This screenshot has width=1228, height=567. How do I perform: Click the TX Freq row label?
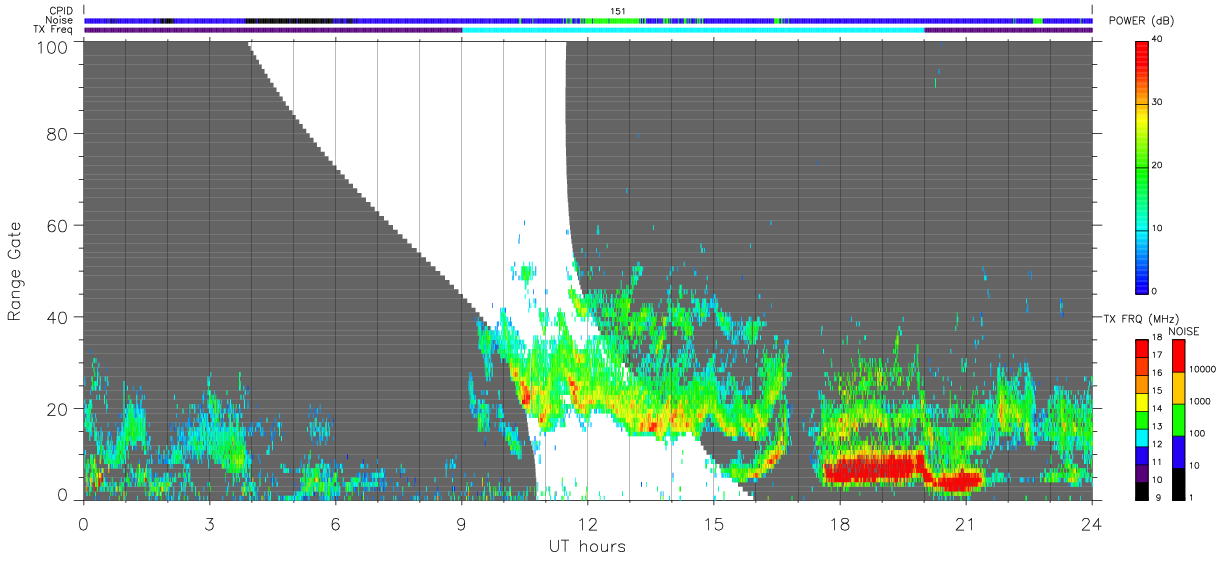coord(54,29)
